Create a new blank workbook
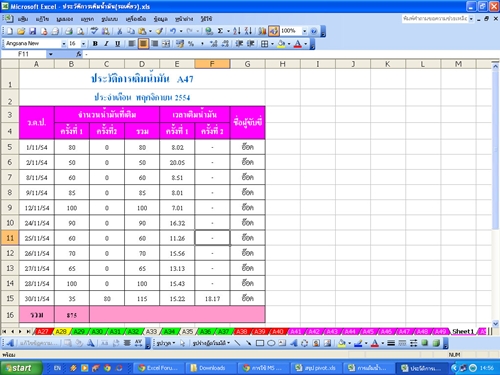 point(10,31)
